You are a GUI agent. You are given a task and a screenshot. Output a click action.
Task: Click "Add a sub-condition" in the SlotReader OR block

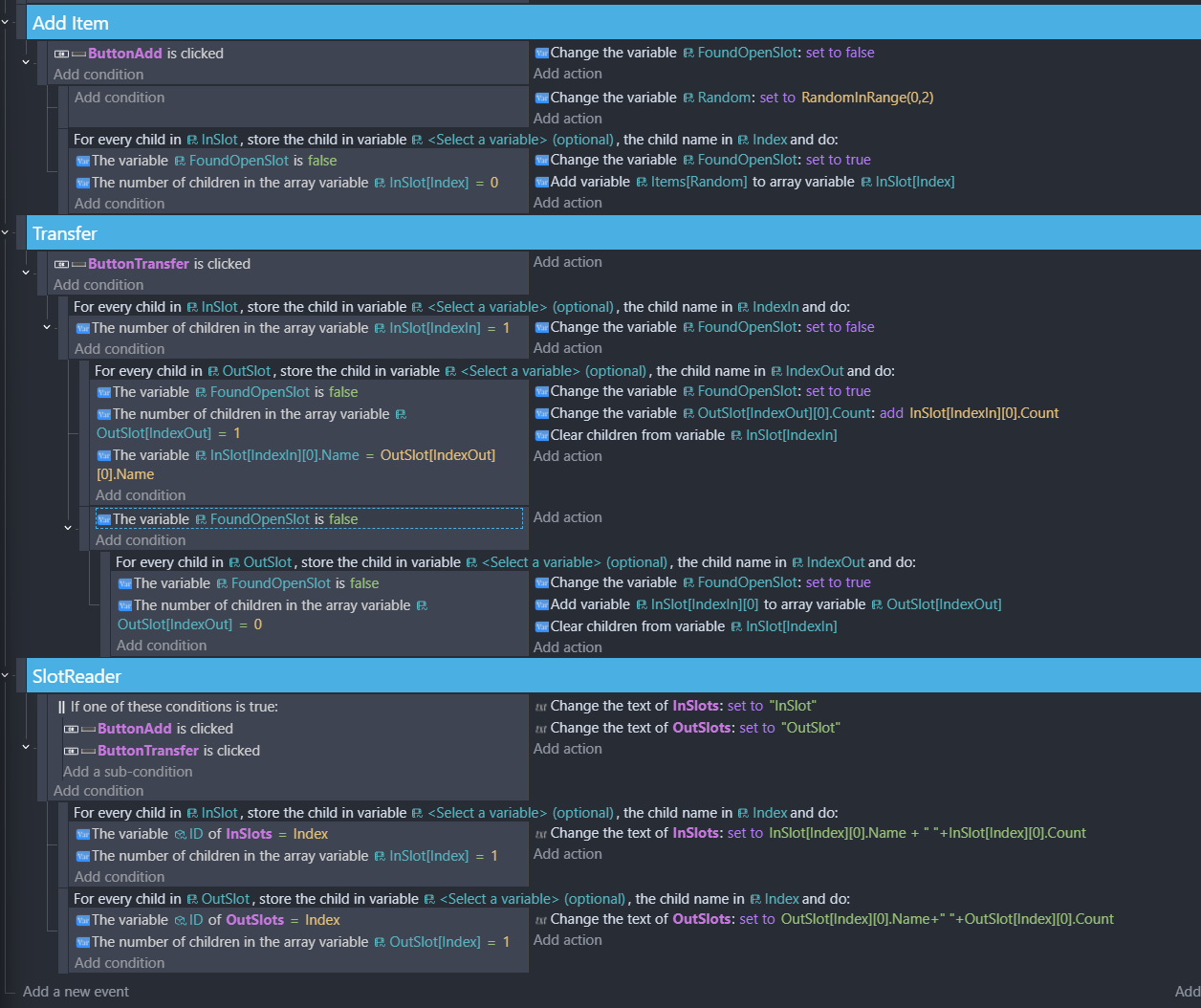(x=127, y=772)
